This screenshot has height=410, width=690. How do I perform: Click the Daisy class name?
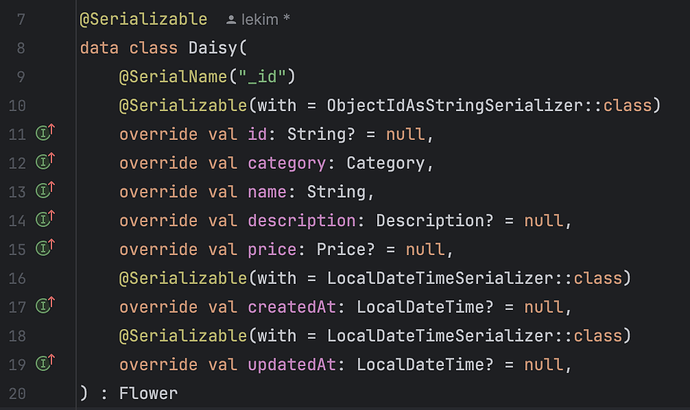pos(207,48)
